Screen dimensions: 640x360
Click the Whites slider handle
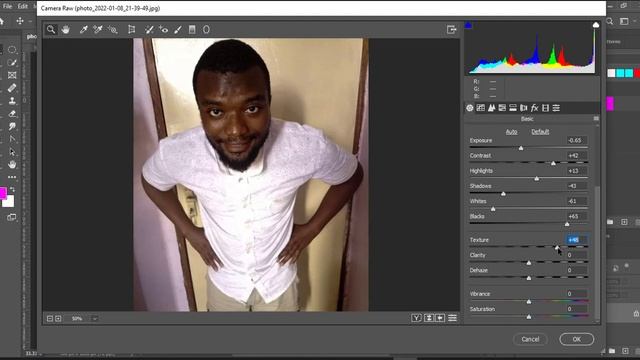point(493,209)
